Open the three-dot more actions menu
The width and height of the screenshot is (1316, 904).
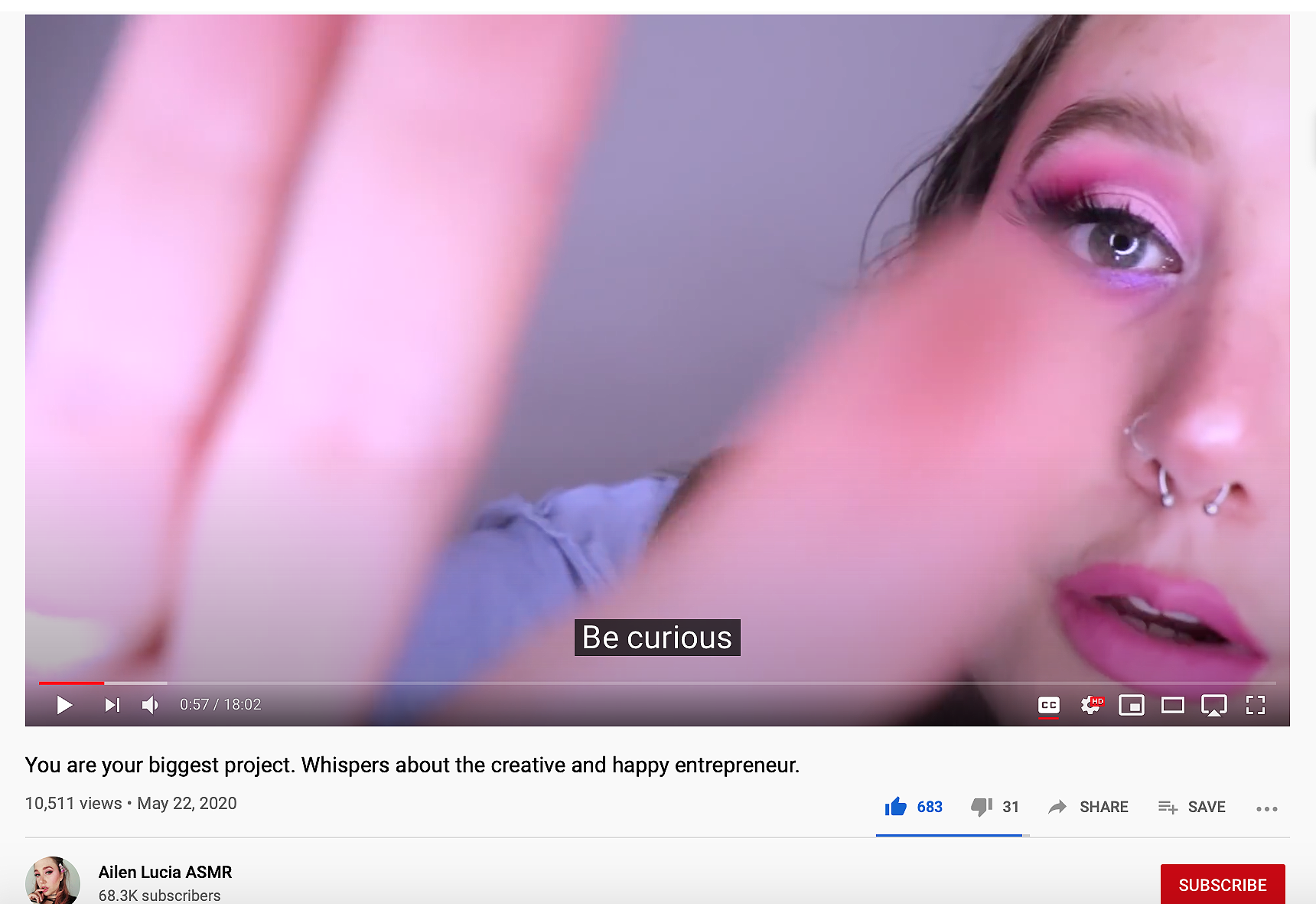[1267, 808]
